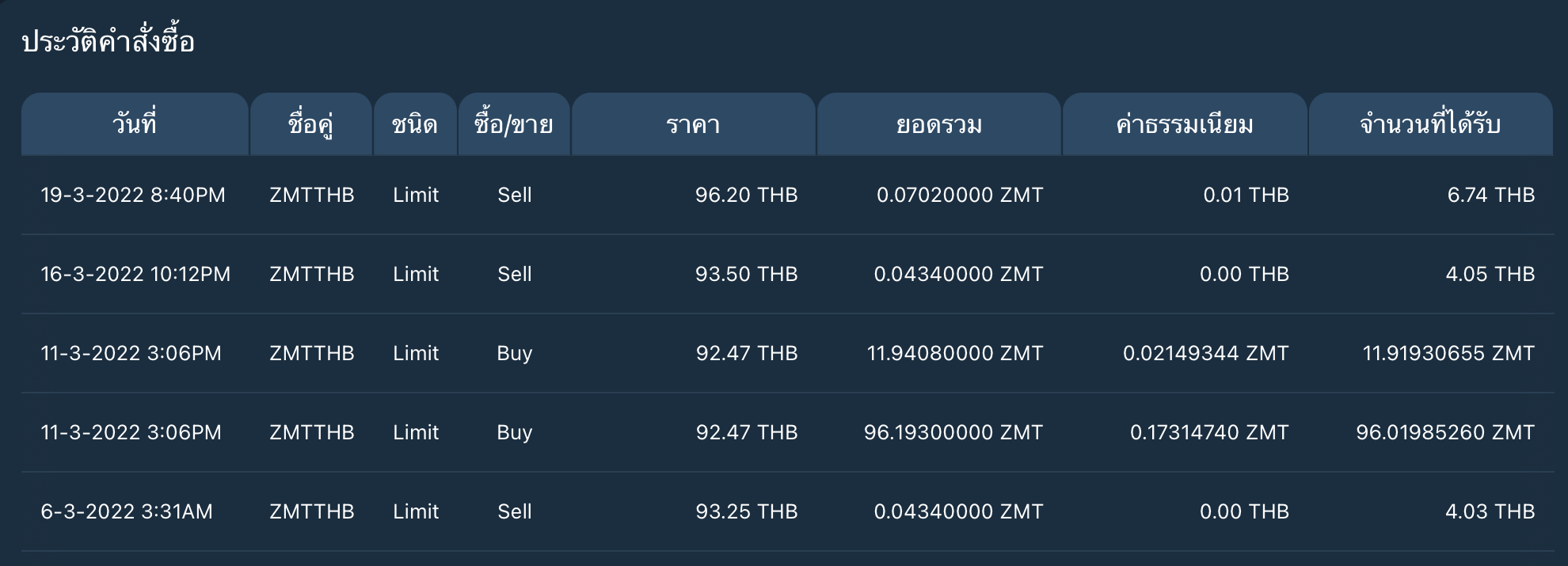Image resolution: width=1568 pixels, height=566 pixels.
Task: Click the 0.17314740 ZMT fee cell
Action: click(1209, 432)
